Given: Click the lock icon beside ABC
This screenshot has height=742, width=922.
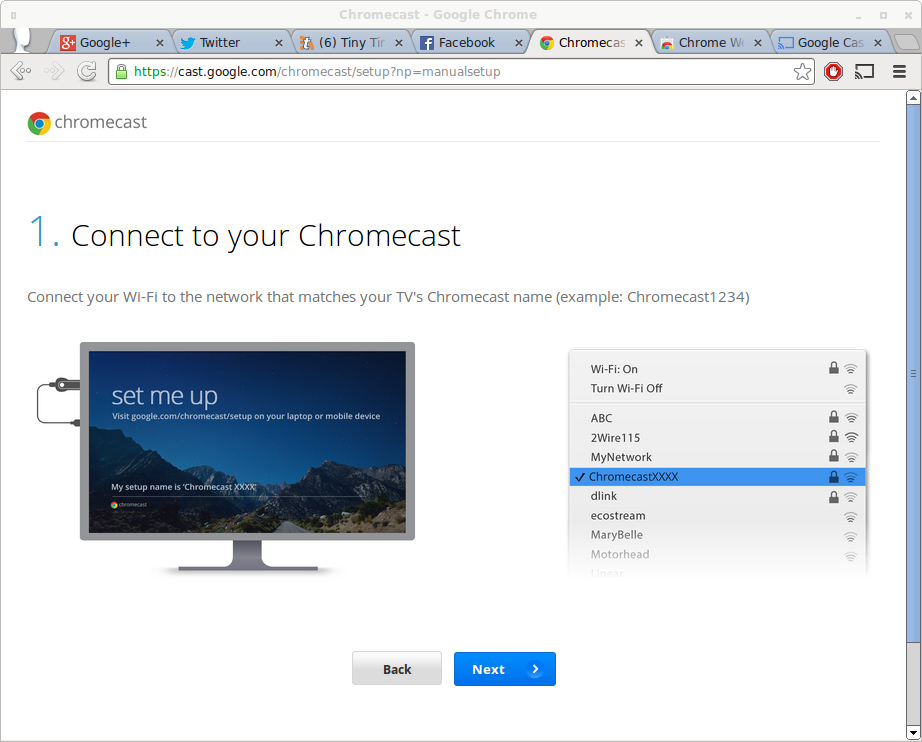Looking at the screenshot, I should [834, 417].
